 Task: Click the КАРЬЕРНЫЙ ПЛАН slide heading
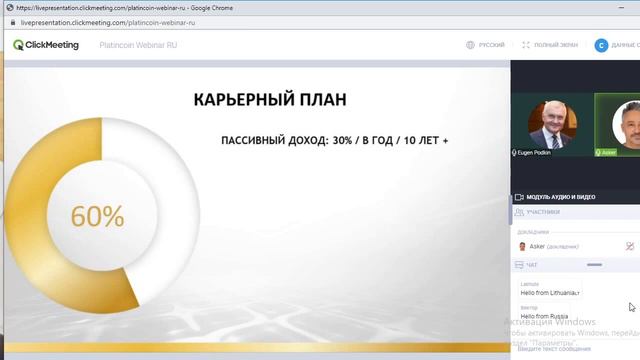click(270, 100)
